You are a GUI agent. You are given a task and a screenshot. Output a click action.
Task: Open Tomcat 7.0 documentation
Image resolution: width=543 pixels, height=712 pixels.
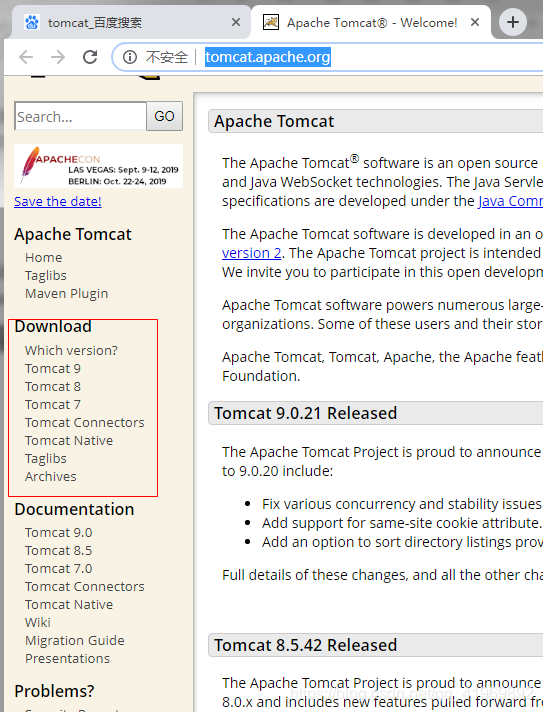pyautogui.click(x=59, y=569)
